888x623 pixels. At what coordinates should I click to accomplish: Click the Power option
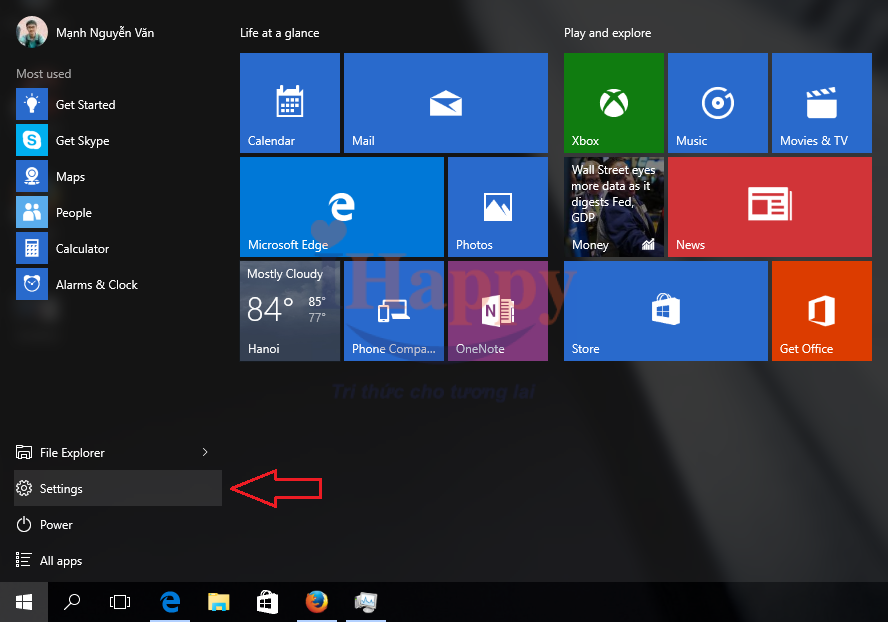coord(118,524)
